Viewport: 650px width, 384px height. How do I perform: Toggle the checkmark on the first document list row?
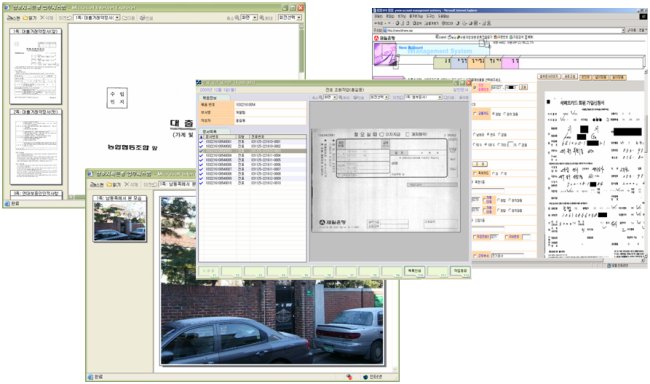click(x=201, y=142)
